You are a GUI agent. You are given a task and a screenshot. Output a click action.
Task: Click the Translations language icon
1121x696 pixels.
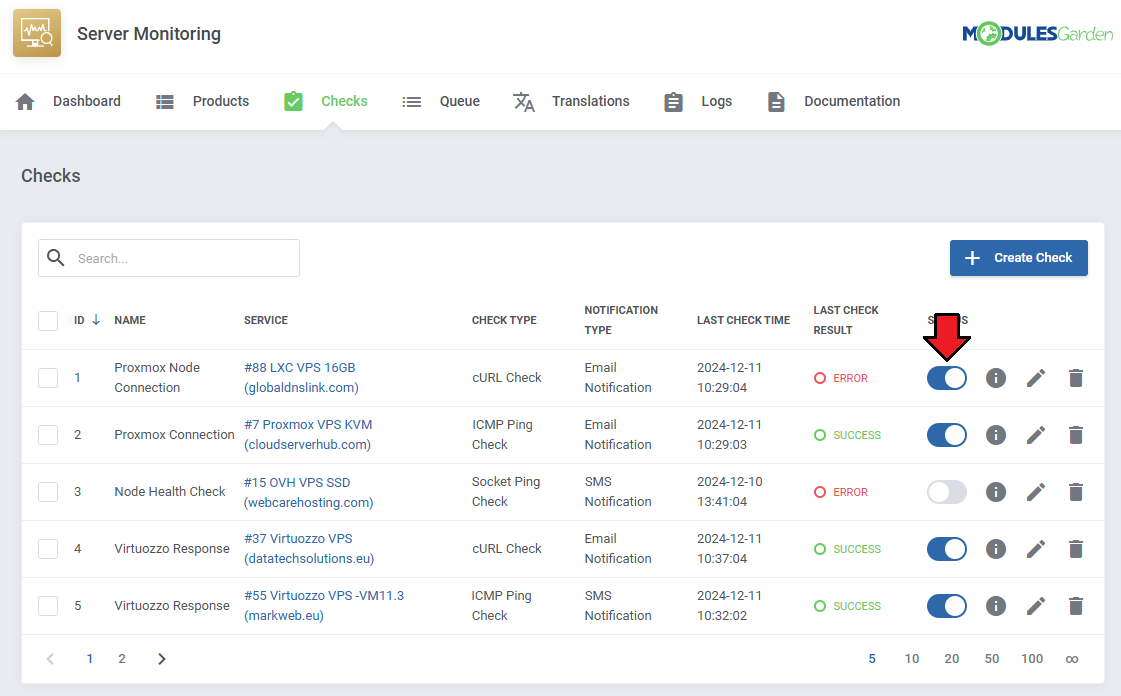[524, 101]
